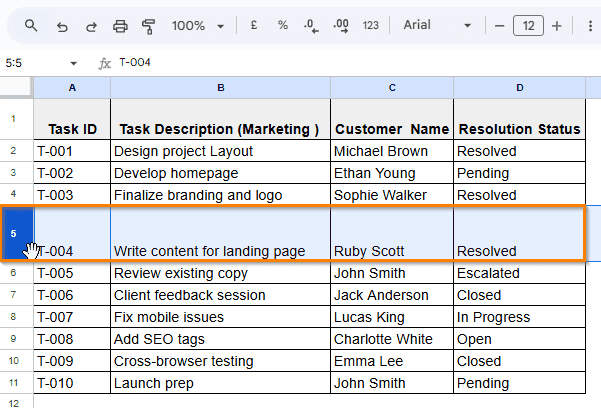601x408 pixels.
Task: Increase font size with plus button
Action: 557,25
